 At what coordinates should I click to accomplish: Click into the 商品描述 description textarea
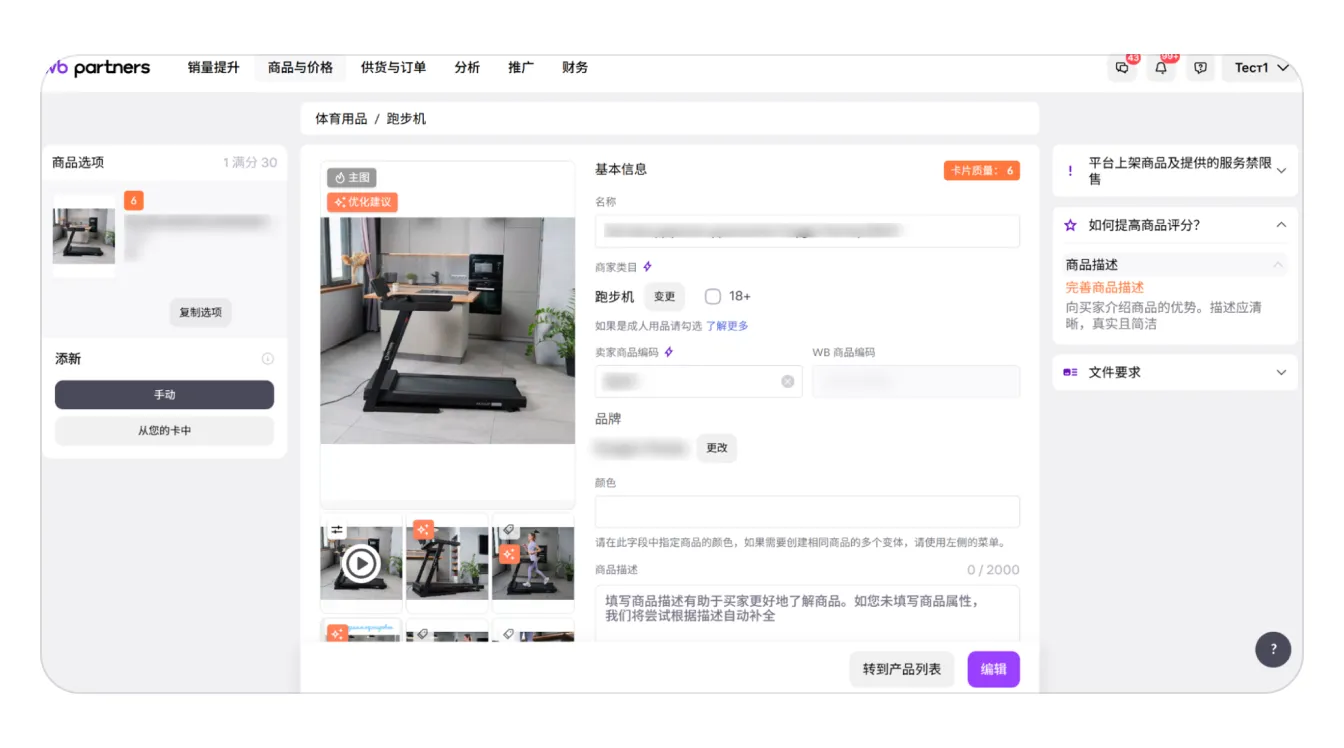(807, 613)
